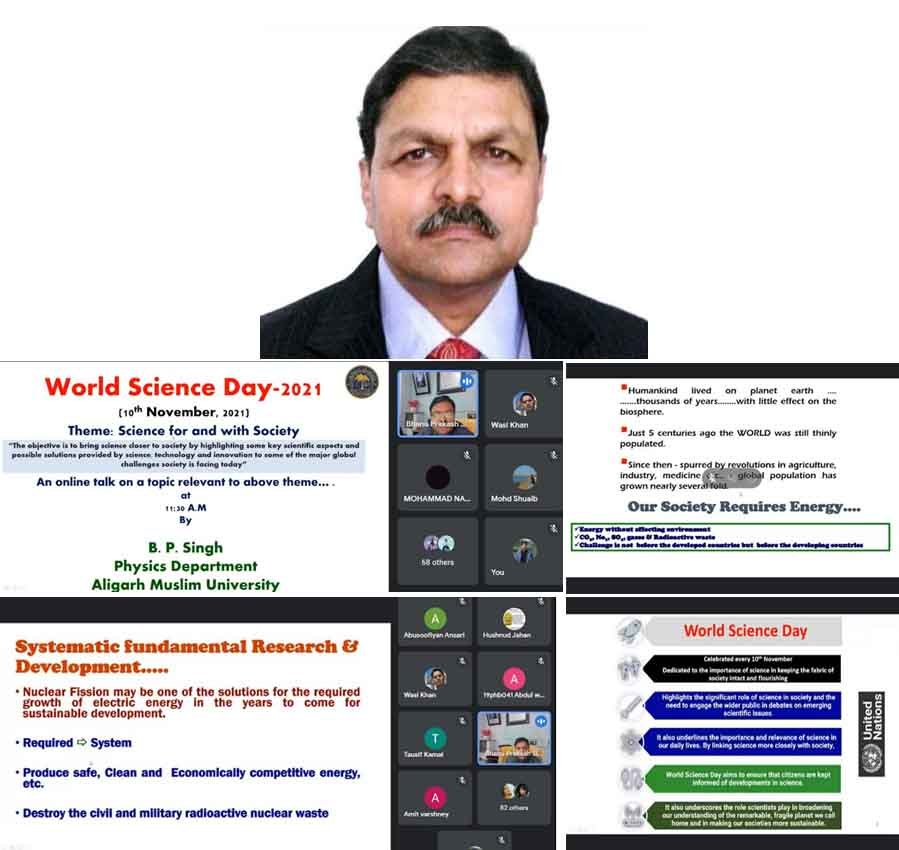Click the microscope icon beside World Science Day

[631, 630]
